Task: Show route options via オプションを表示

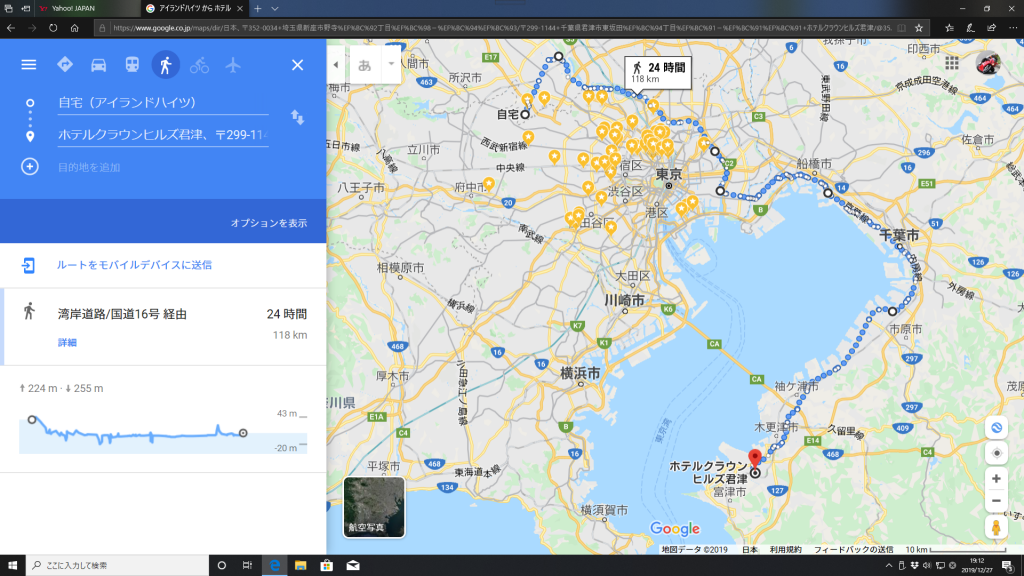Action: click(x=268, y=223)
